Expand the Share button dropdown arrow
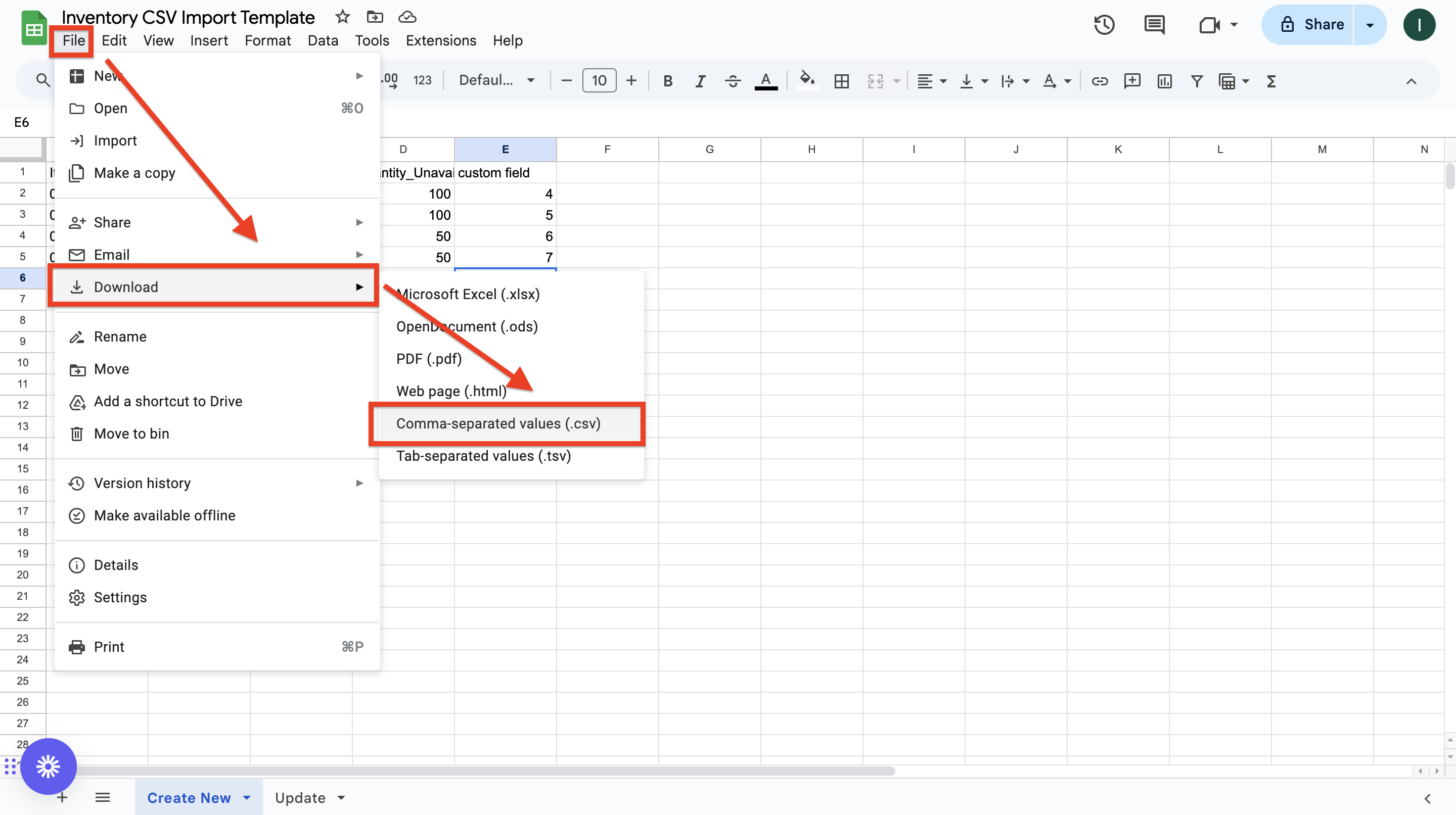The height and width of the screenshot is (815, 1456). pyautogui.click(x=1370, y=25)
